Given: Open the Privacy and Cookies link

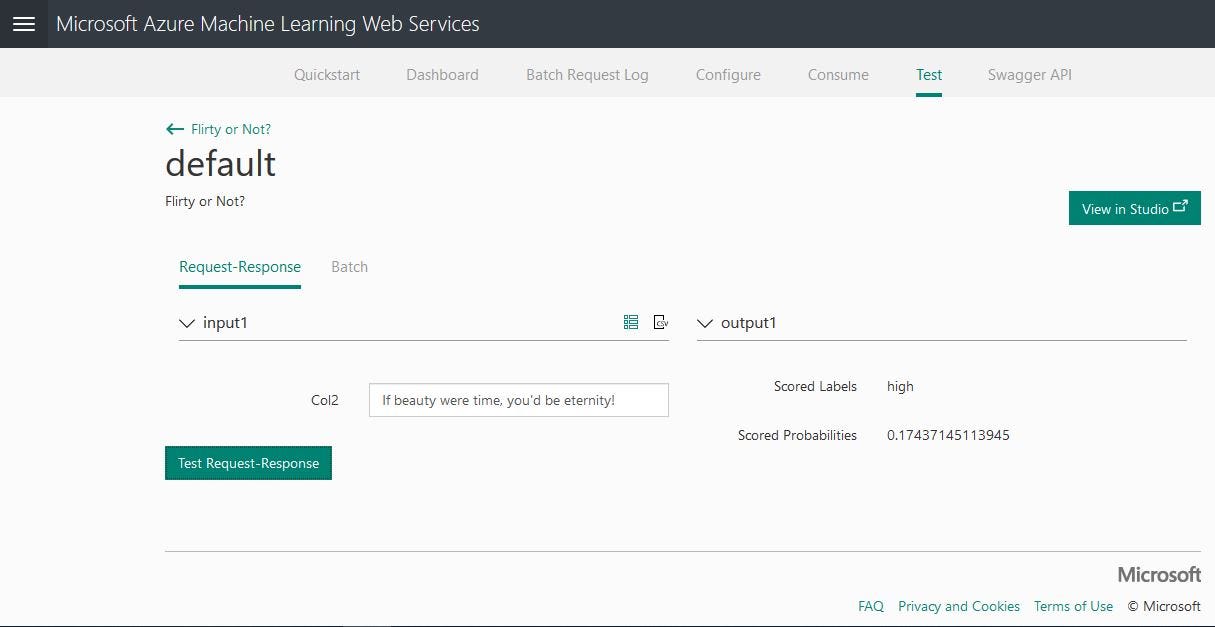Looking at the screenshot, I should click(959, 606).
